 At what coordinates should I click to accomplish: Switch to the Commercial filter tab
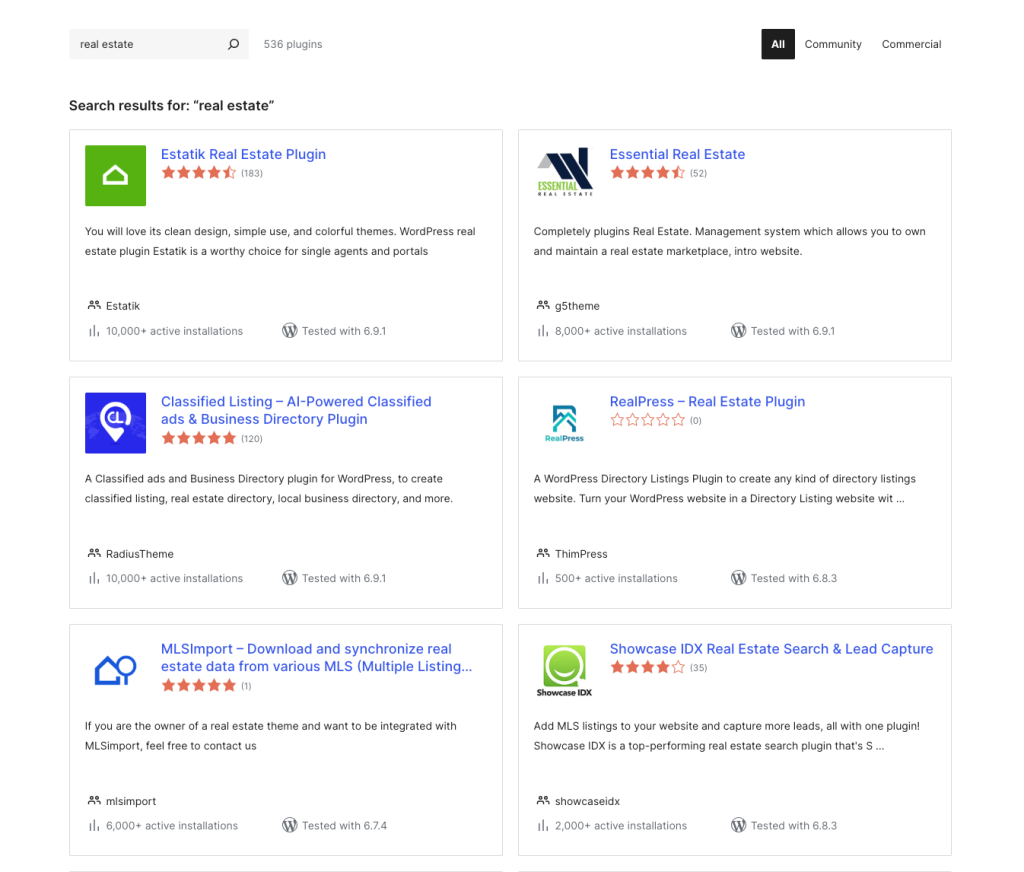point(911,44)
